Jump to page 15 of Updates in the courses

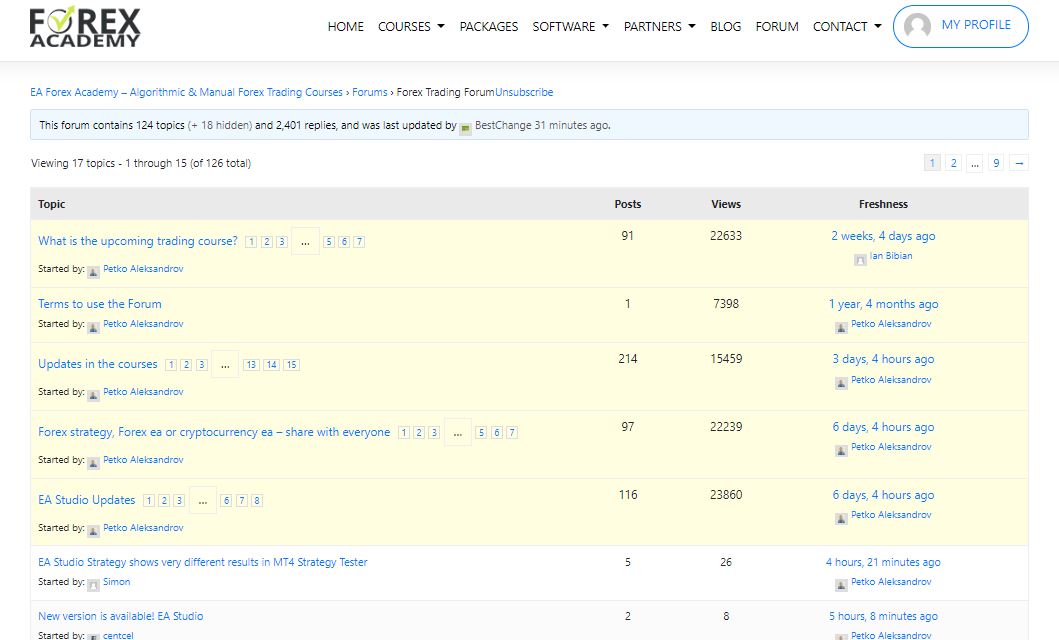click(x=291, y=365)
